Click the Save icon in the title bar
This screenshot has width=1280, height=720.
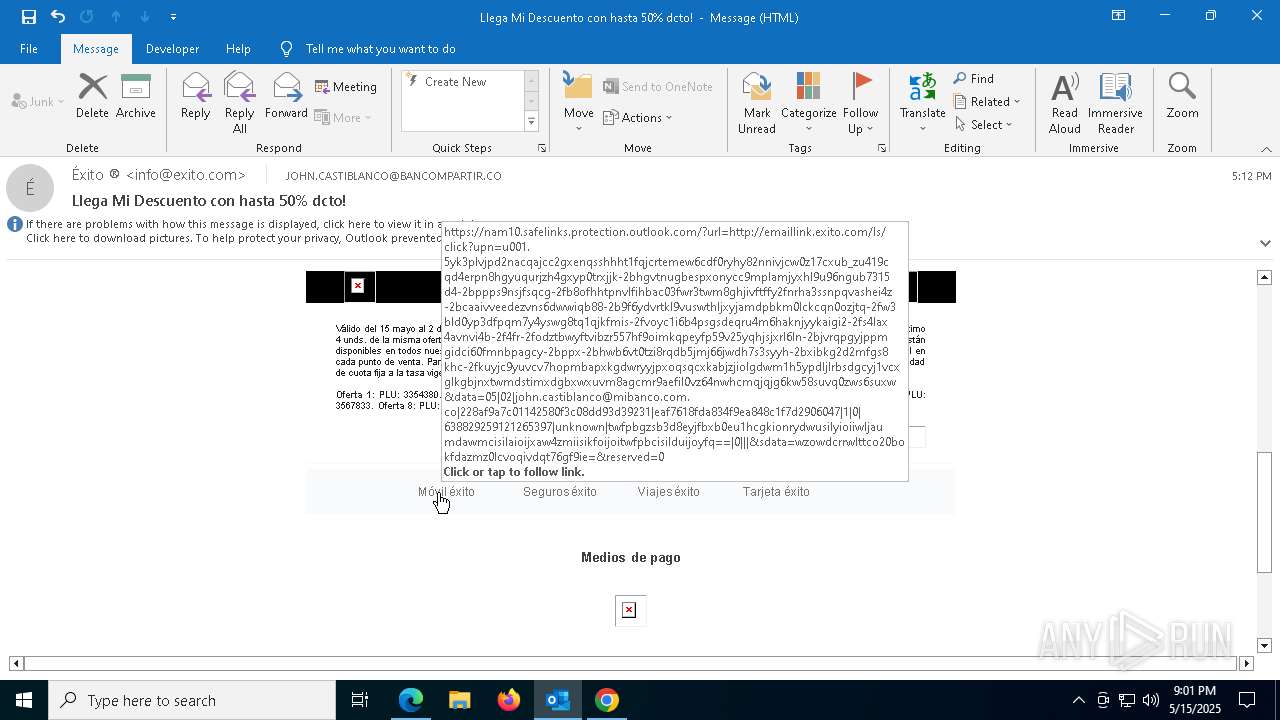click(28, 17)
